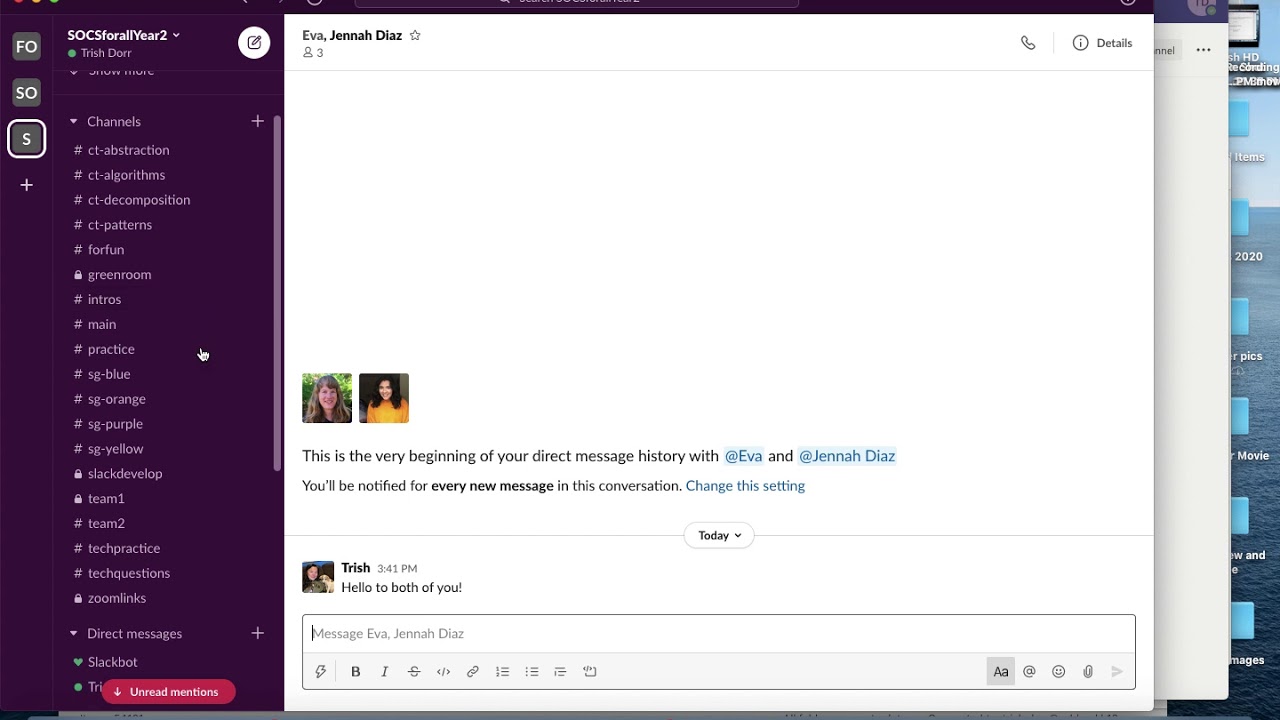Open Trish's profile from message name
This screenshot has height=720, width=1280.
coord(355,568)
